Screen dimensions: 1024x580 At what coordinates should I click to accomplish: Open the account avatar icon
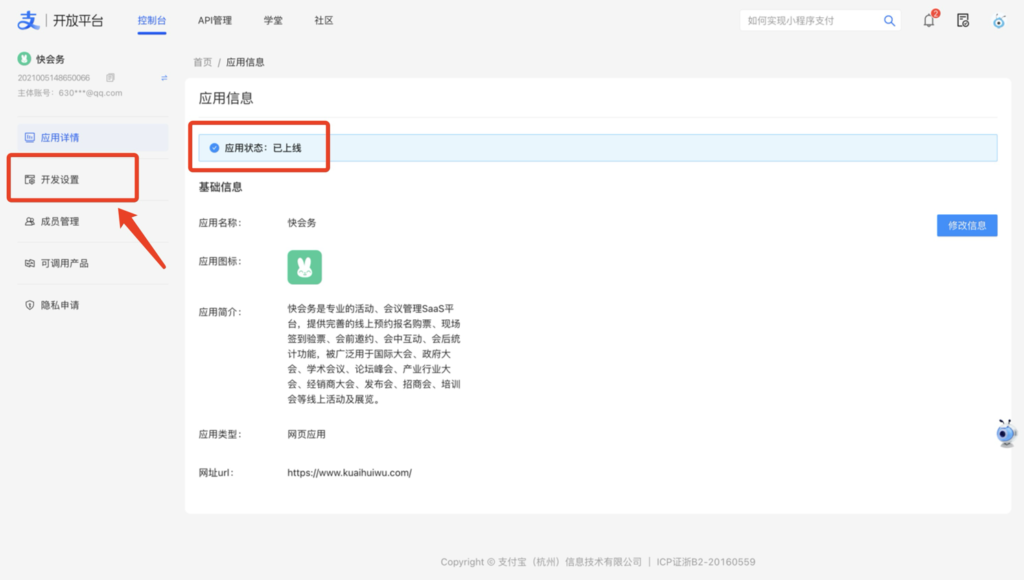click(x=999, y=21)
